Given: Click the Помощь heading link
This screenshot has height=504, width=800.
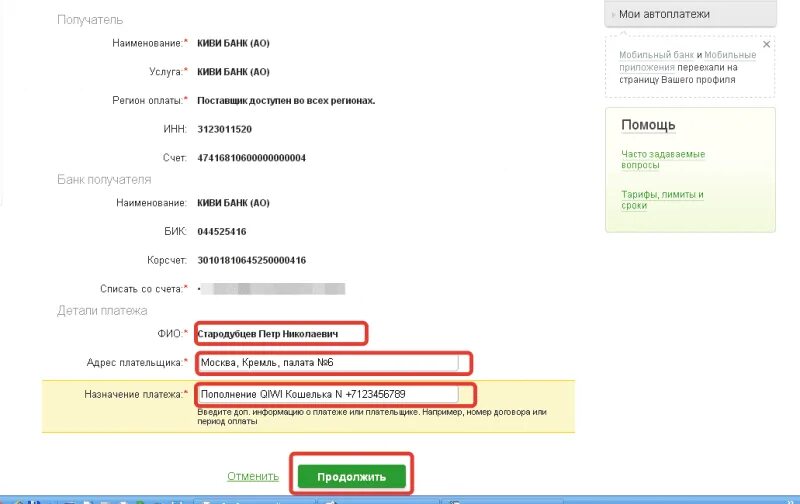Looking at the screenshot, I should pyautogui.click(x=648, y=125).
